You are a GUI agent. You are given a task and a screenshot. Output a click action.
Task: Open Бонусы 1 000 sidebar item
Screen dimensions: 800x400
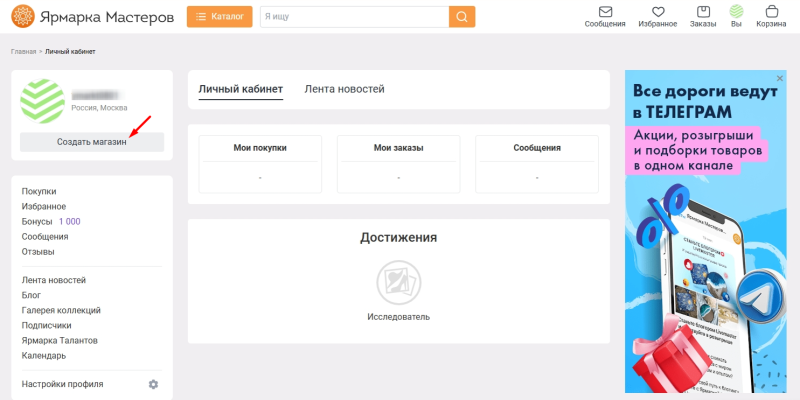tap(51, 221)
